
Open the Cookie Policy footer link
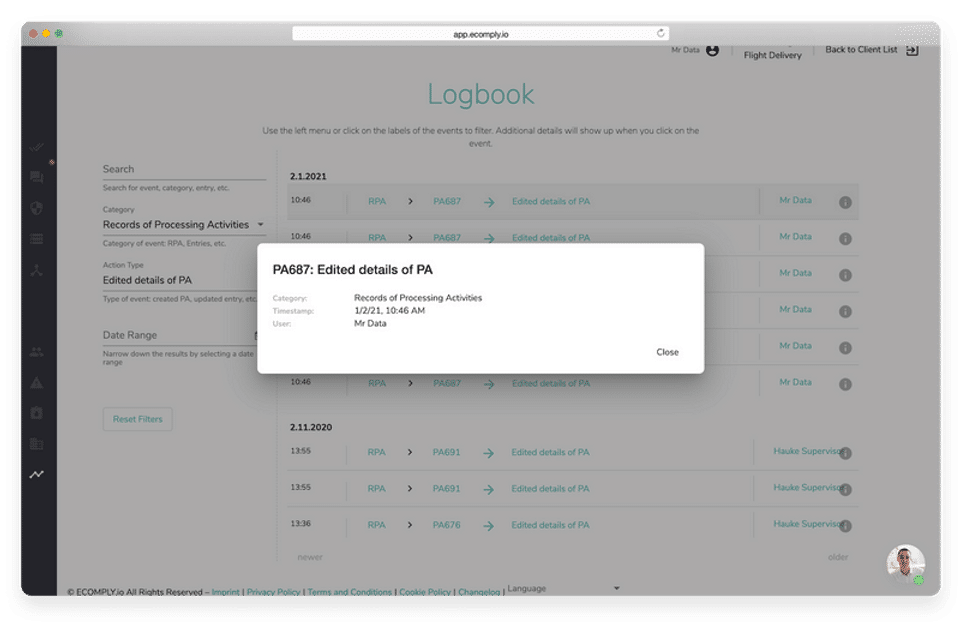point(425,592)
